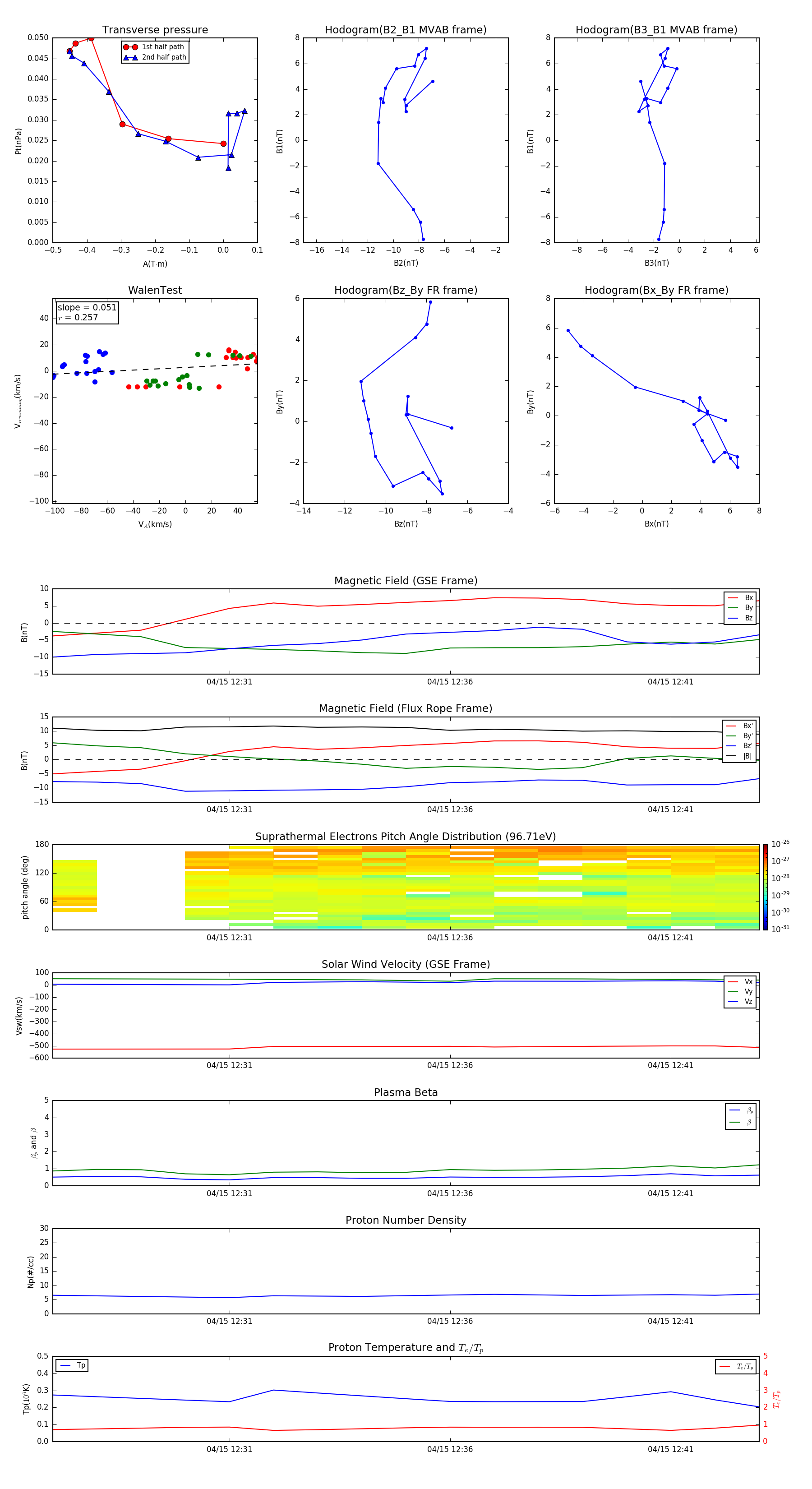
Task: Select "Bz'" in the Flux Rope legend
Action: click(740, 746)
